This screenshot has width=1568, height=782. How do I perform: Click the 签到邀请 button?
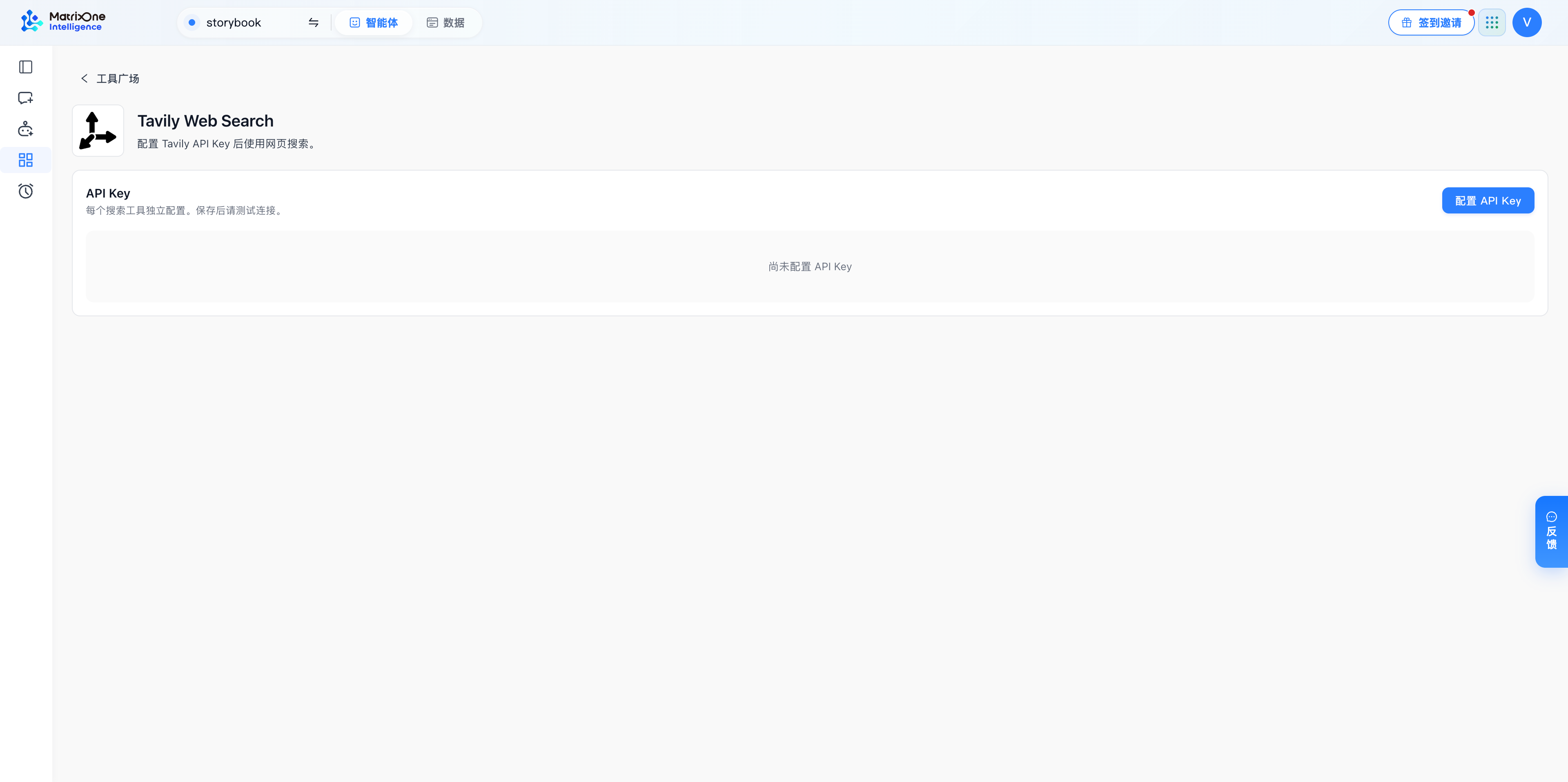tap(1431, 22)
